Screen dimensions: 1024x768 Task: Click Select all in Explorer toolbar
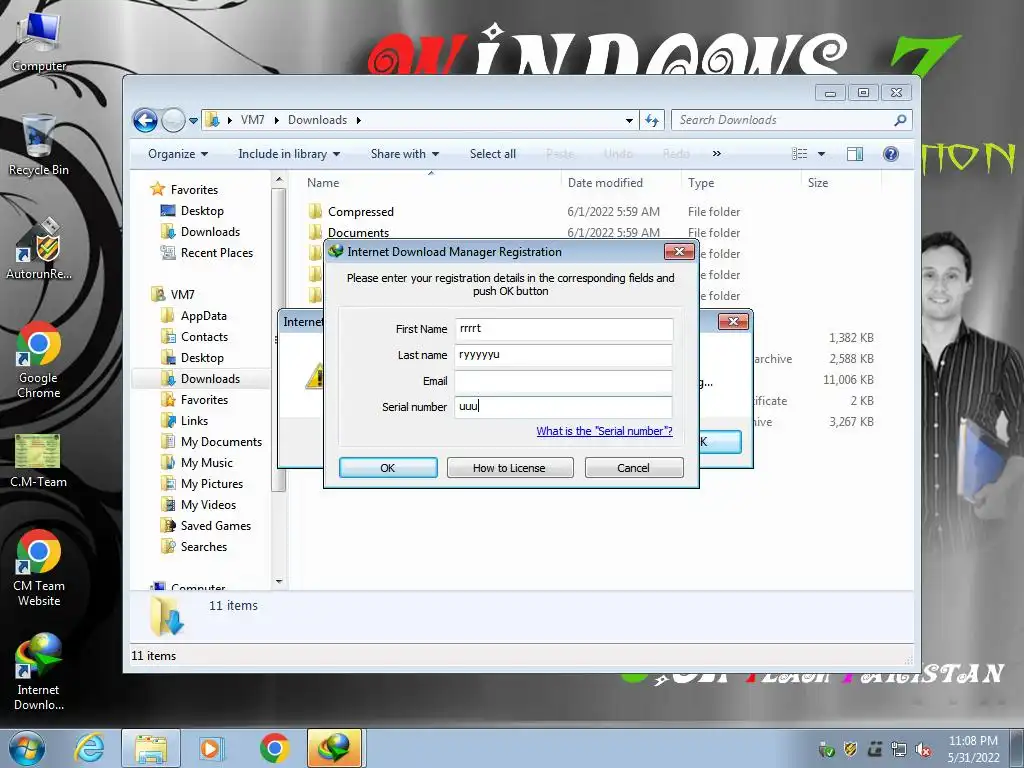(x=492, y=154)
